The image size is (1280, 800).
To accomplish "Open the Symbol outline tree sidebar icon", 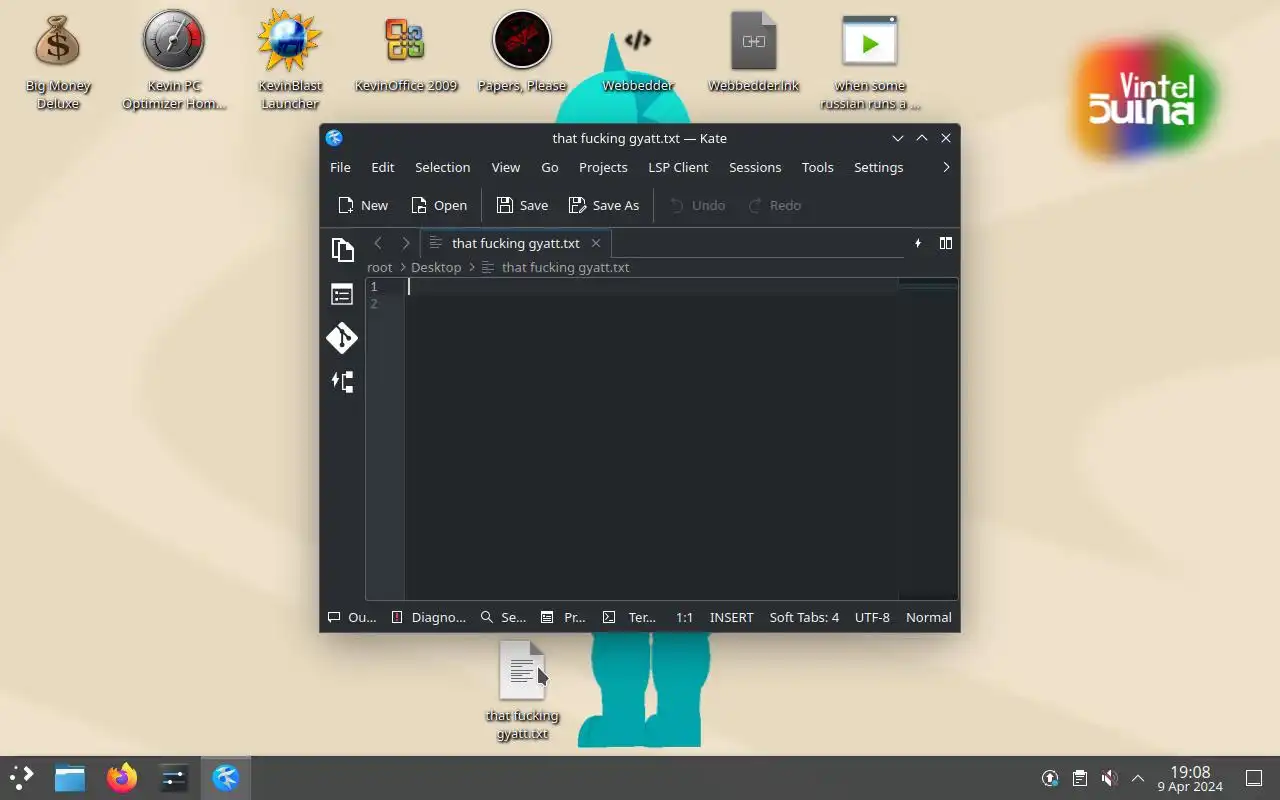I will [342, 382].
